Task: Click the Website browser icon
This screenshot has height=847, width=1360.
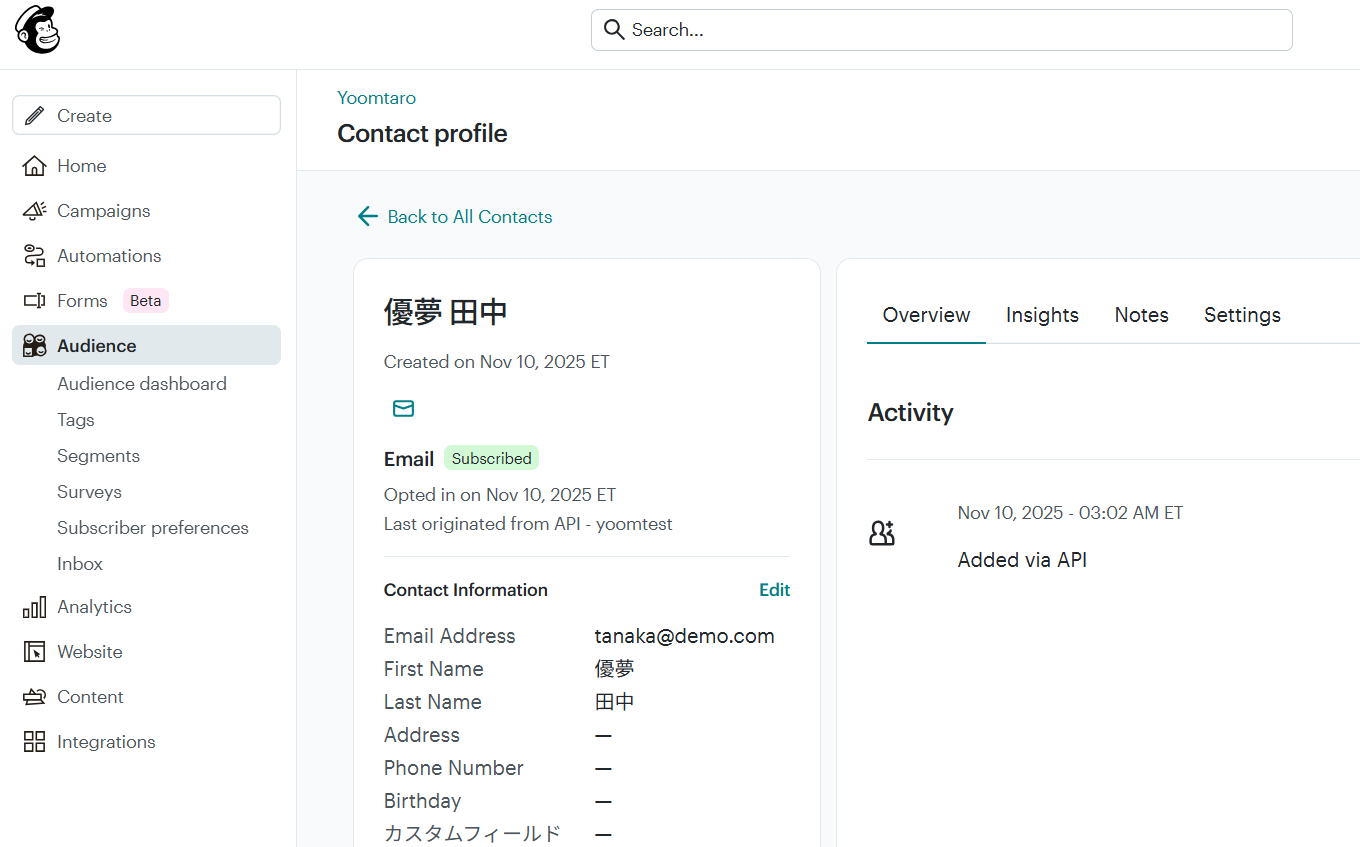Action: 34,652
